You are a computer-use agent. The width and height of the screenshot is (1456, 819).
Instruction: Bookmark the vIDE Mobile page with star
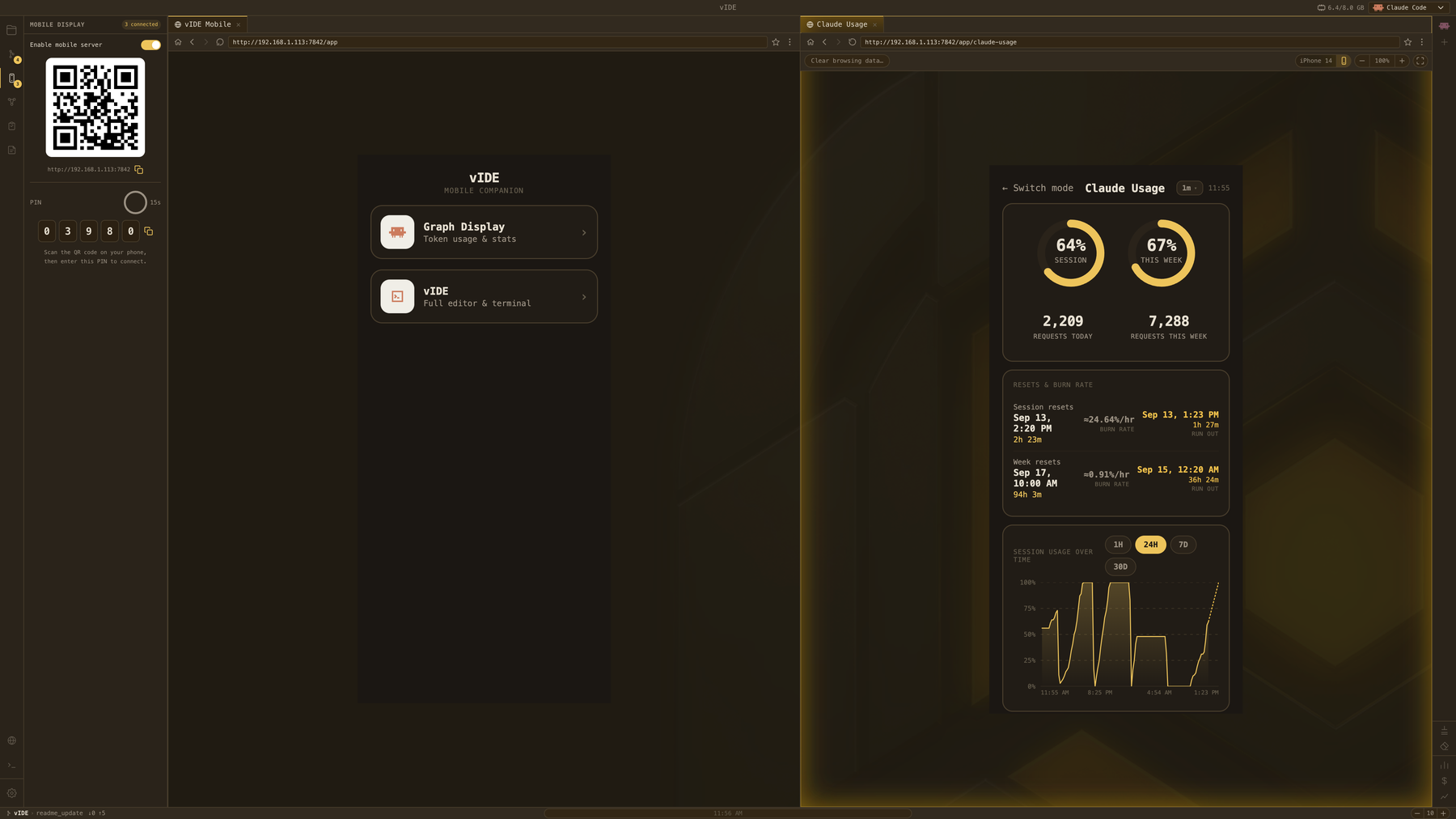coord(776,42)
